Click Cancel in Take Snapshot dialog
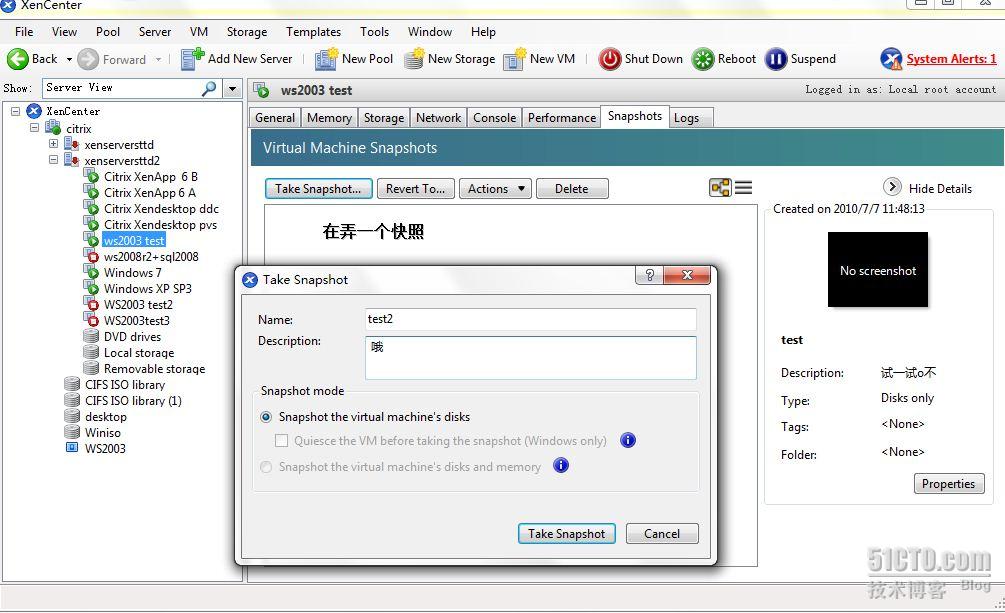1005x613 pixels. (661, 533)
